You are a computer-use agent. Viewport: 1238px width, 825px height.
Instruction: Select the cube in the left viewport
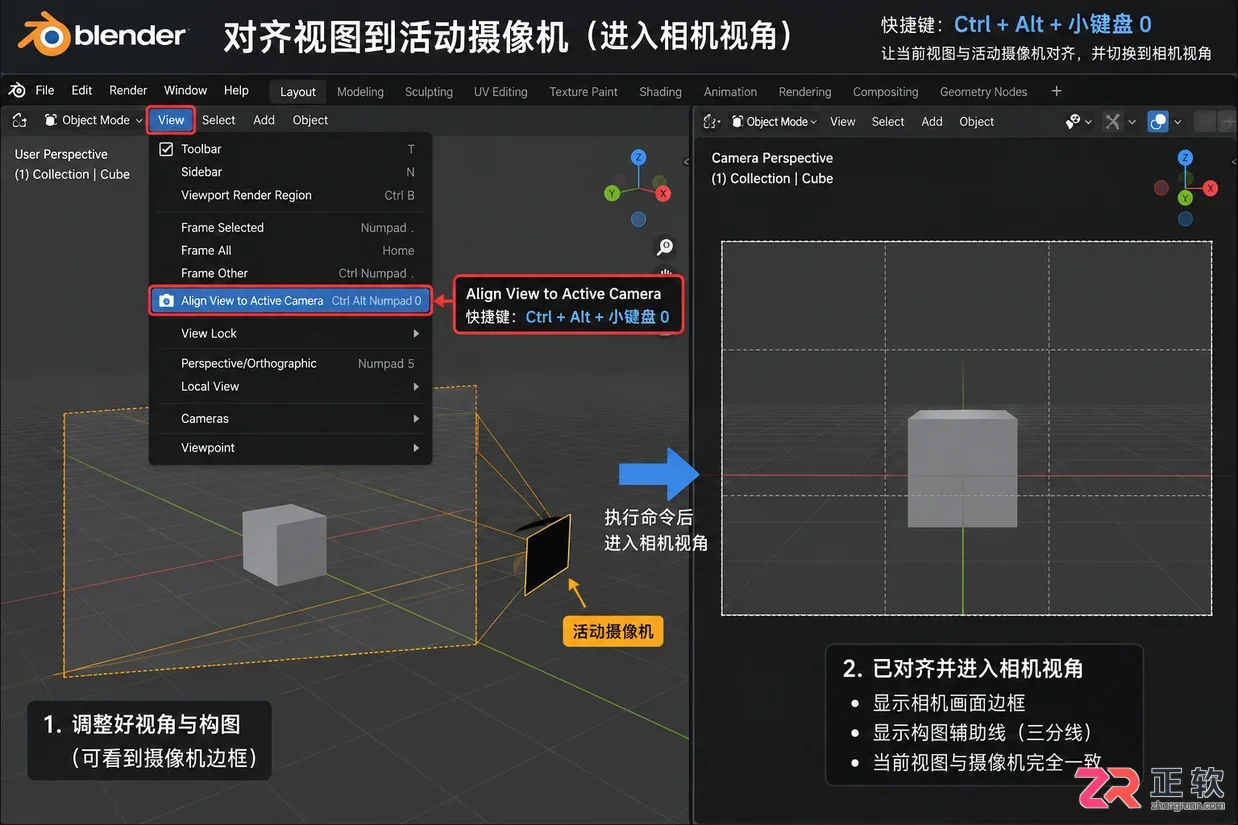284,545
